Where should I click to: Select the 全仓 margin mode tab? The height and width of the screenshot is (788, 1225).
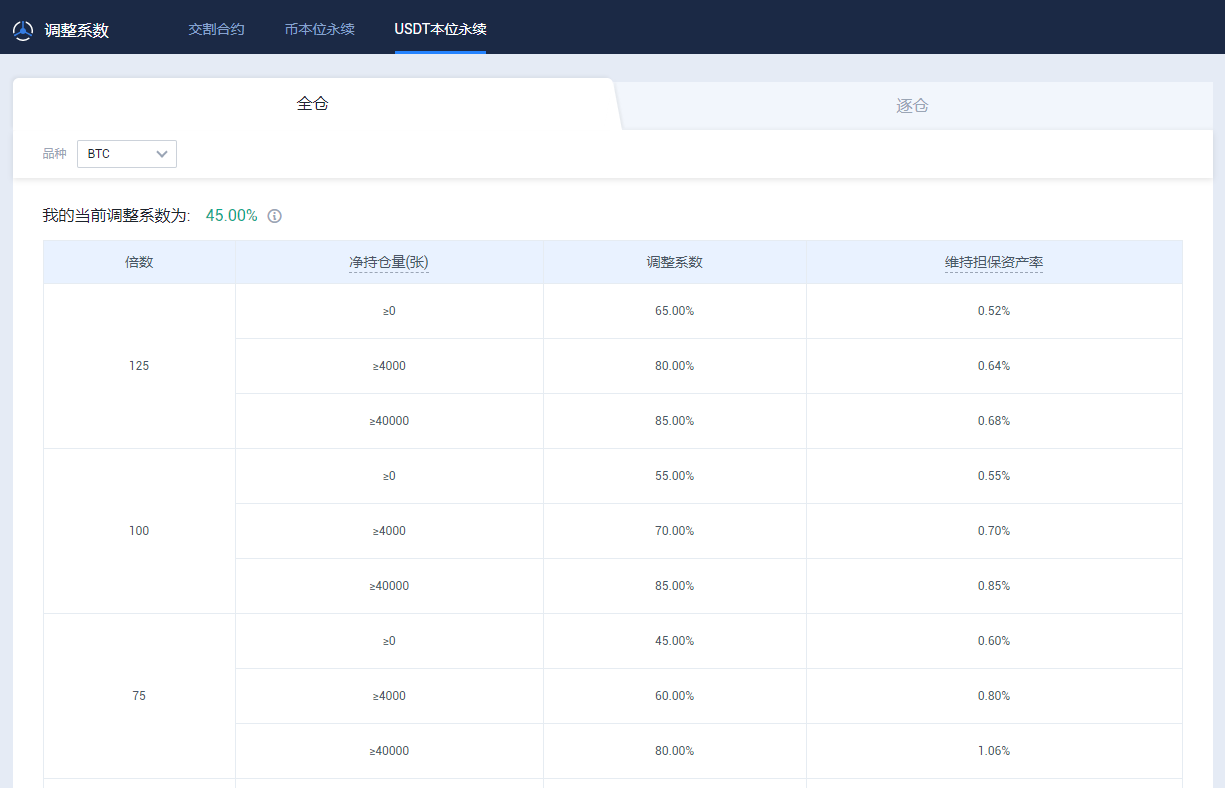[313, 104]
